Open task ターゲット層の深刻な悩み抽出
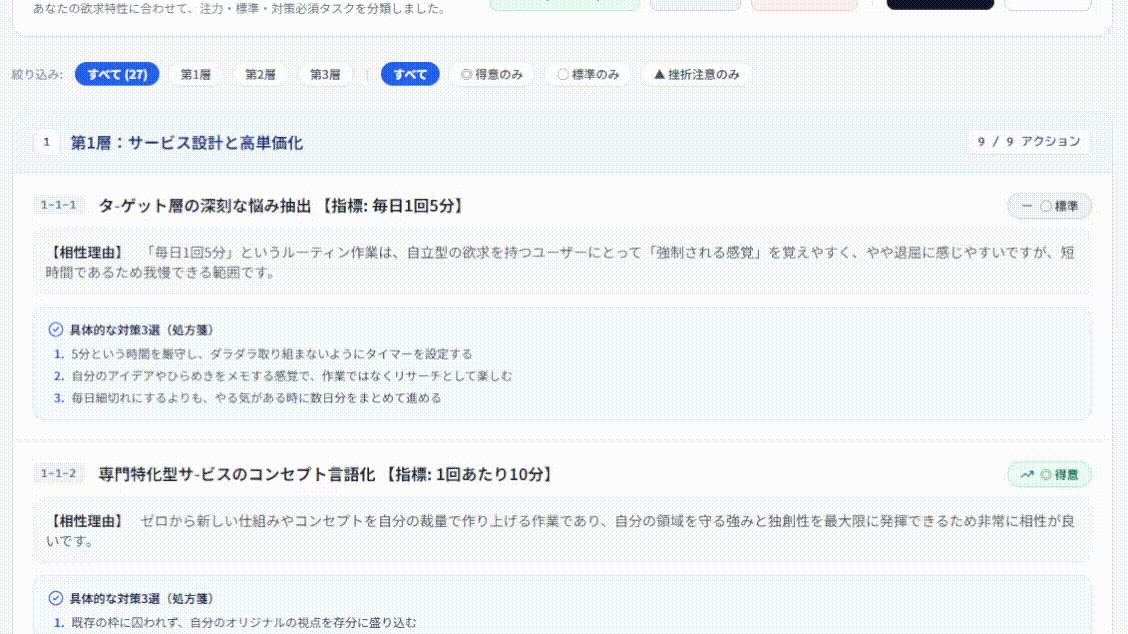 [281, 206]
